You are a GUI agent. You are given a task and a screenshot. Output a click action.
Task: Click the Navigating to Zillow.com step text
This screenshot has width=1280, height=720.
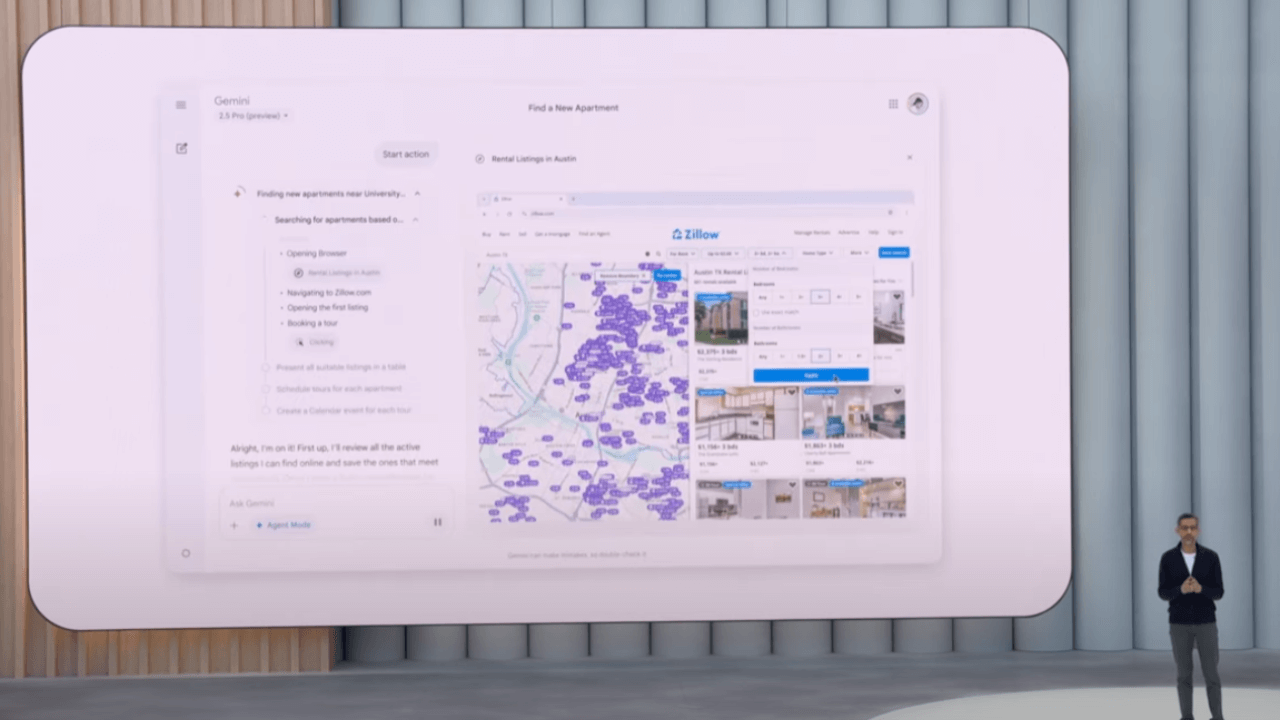coord(329,293)
